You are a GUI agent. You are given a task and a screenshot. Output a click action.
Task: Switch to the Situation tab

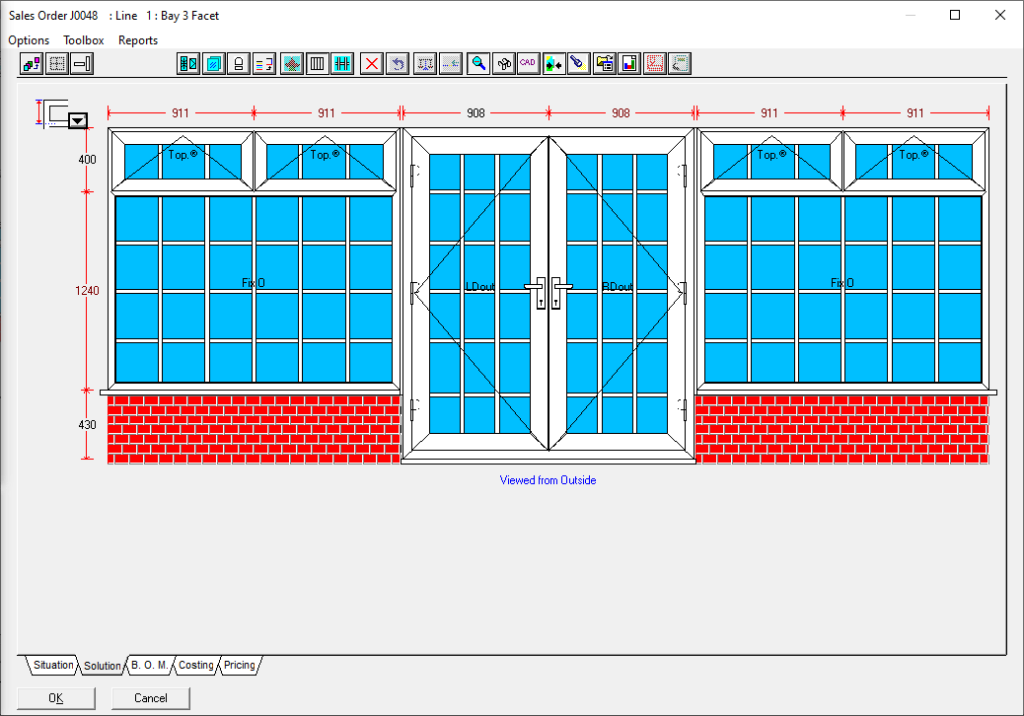[53, 665]
